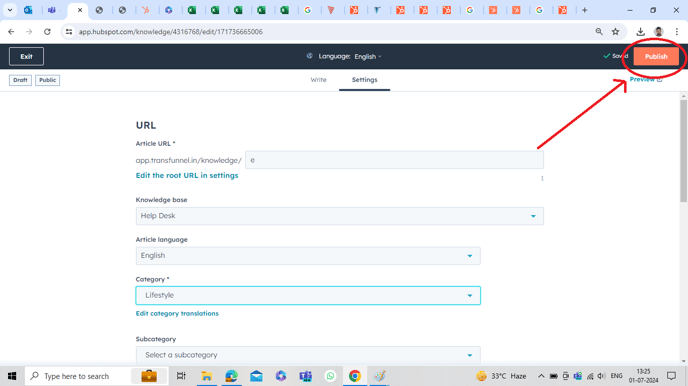Open the notification center icon
The height and width of the screenshot is (386, 688).
(671, 376)
